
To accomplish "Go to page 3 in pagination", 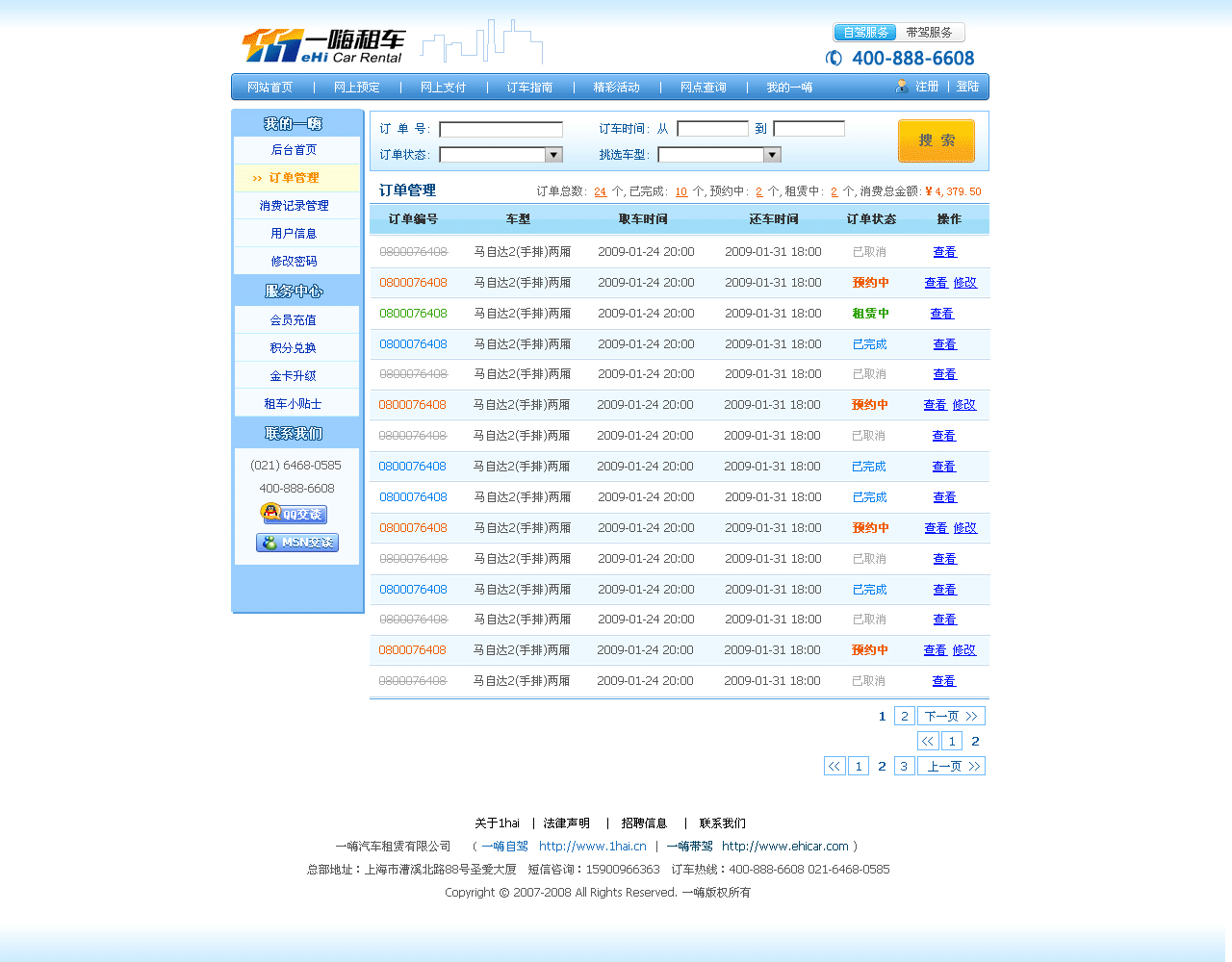I will click(904, 766).
